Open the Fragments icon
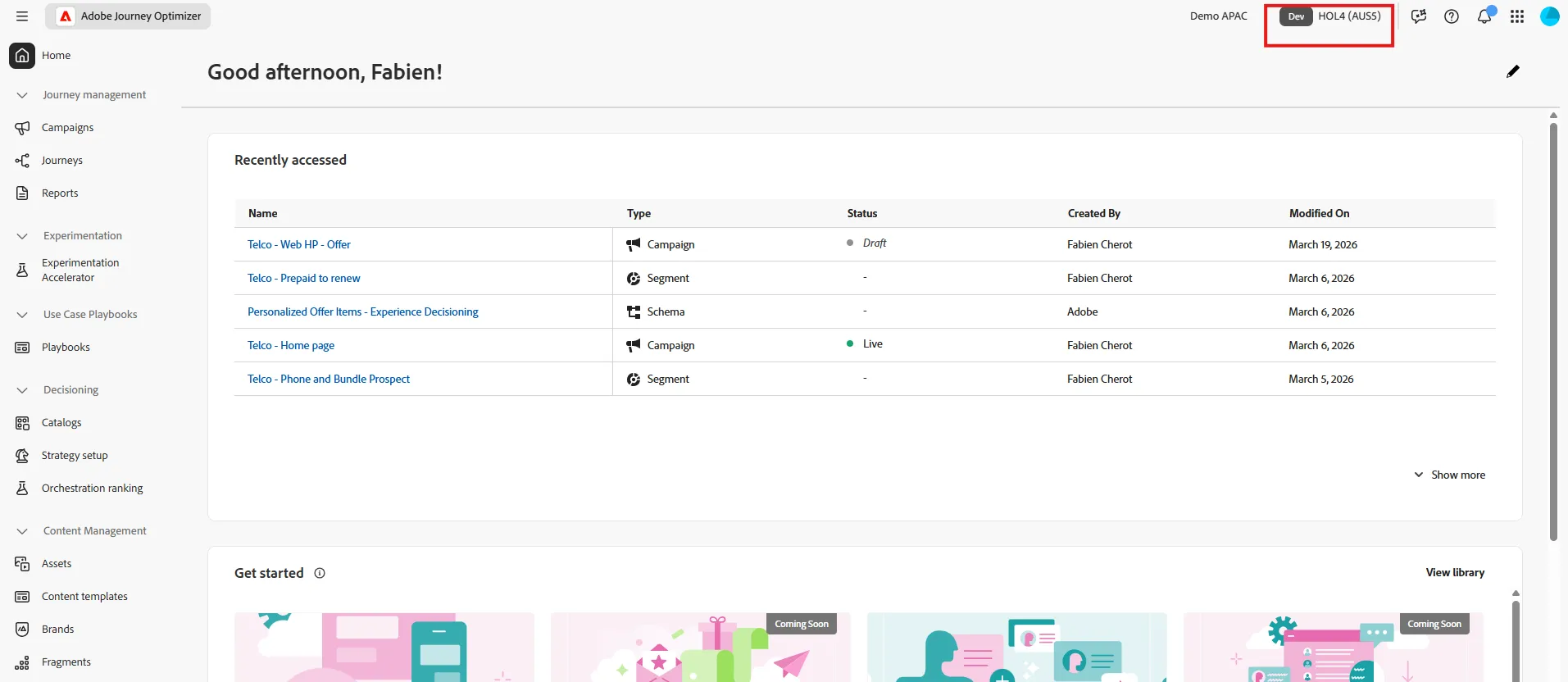1568x682 pixels. 22,662
